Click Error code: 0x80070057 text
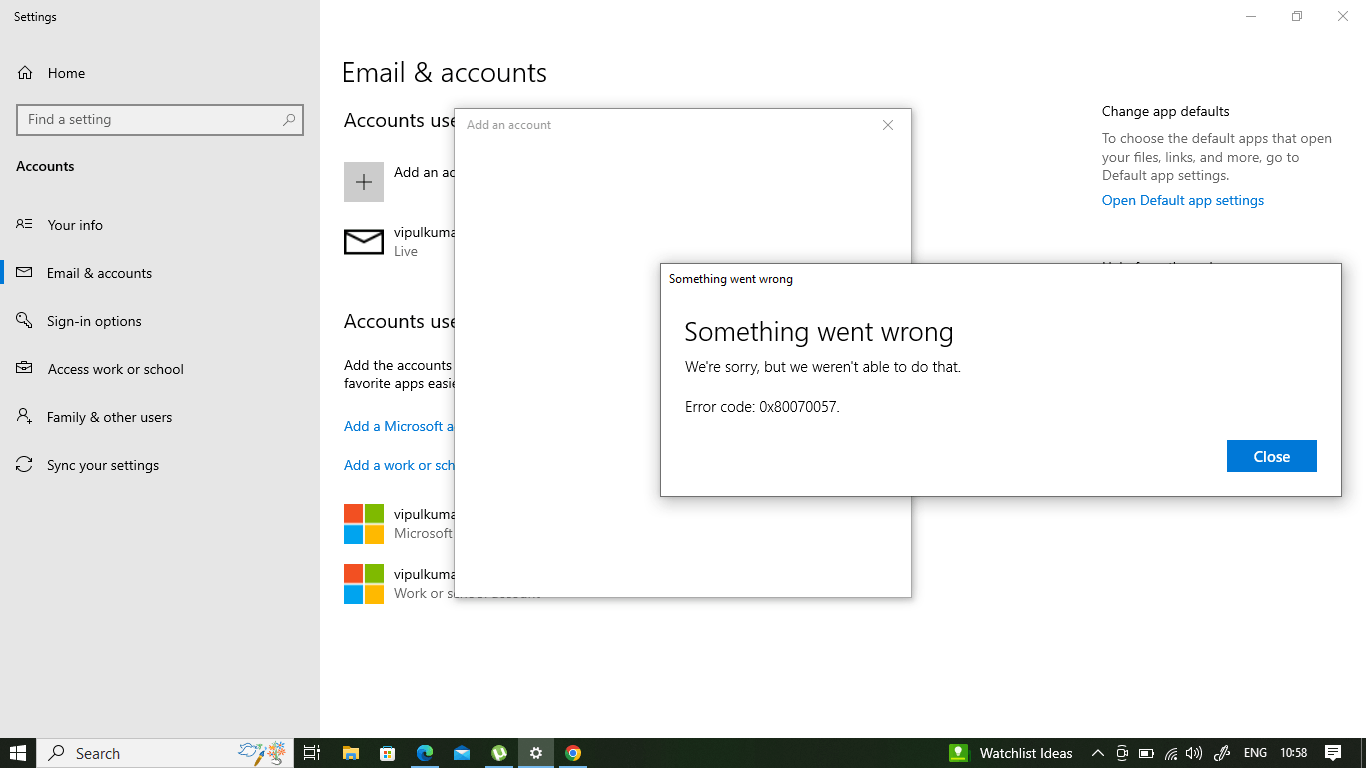The width and height of the screenshot is (1366, 768). tap(762, 407)
